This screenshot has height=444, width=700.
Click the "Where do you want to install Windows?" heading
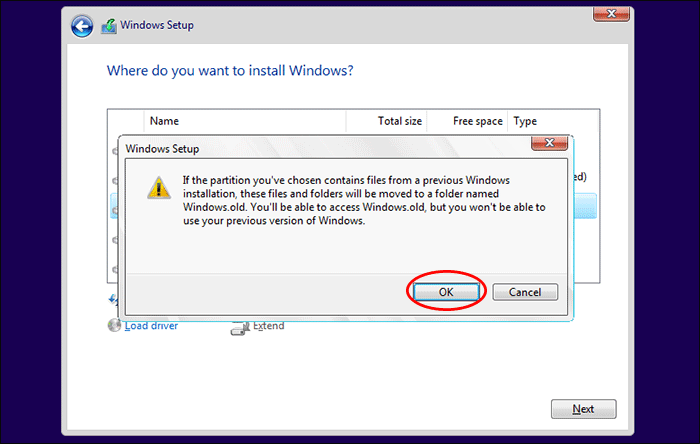pos(230,72)
